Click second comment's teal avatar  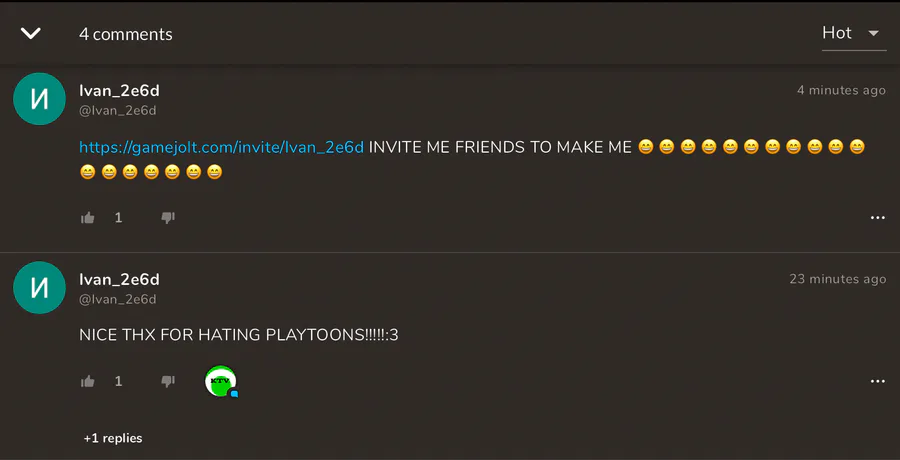pyautogui.click(x=39, y=287)
